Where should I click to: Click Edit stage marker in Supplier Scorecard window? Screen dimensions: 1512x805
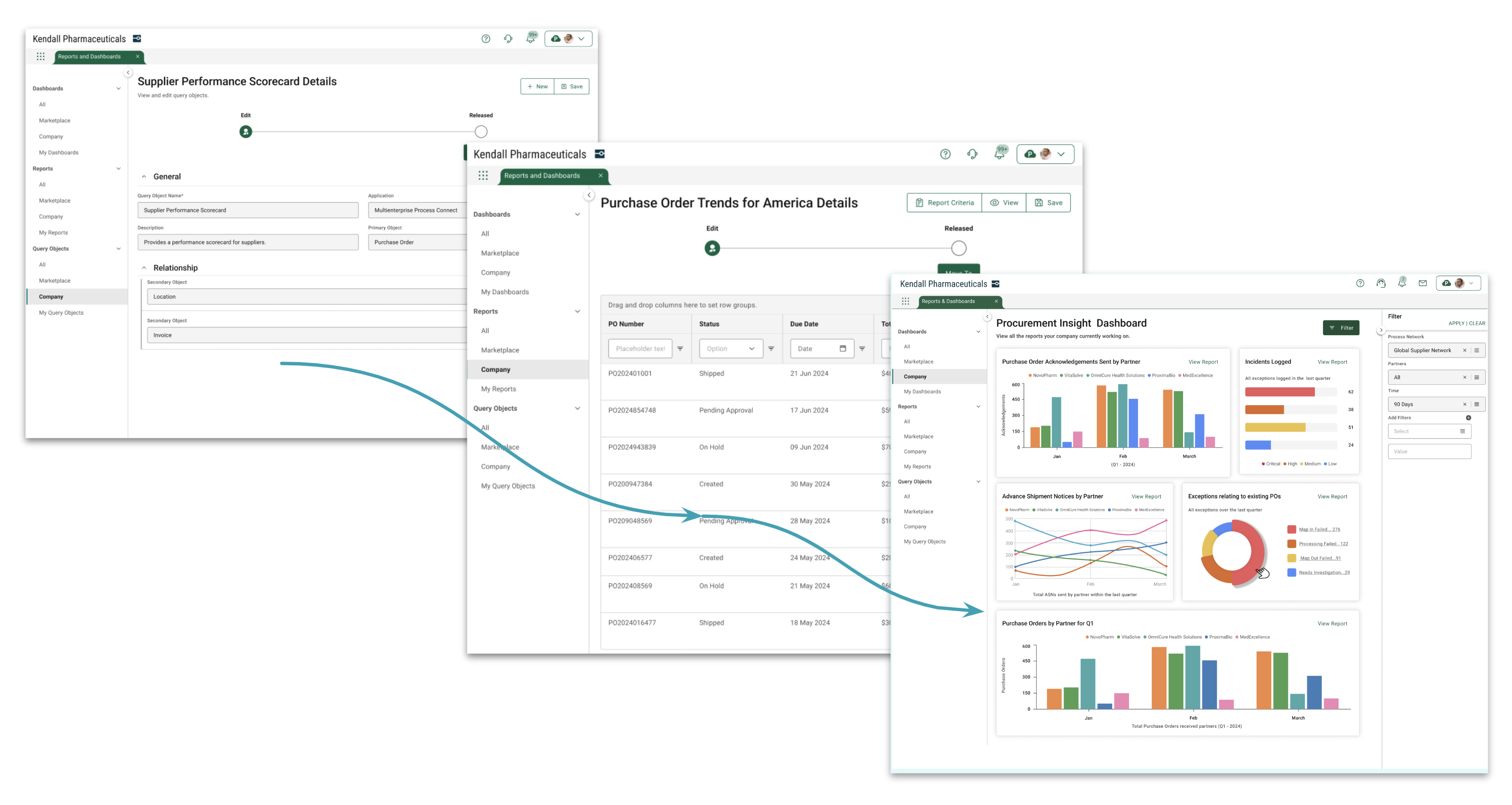(x=246, y=131)
